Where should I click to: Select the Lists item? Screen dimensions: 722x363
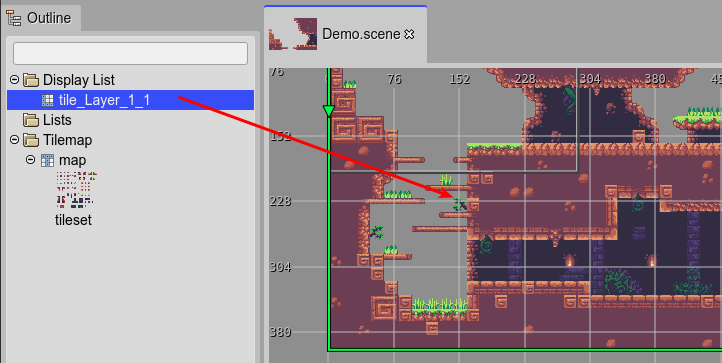57,120
